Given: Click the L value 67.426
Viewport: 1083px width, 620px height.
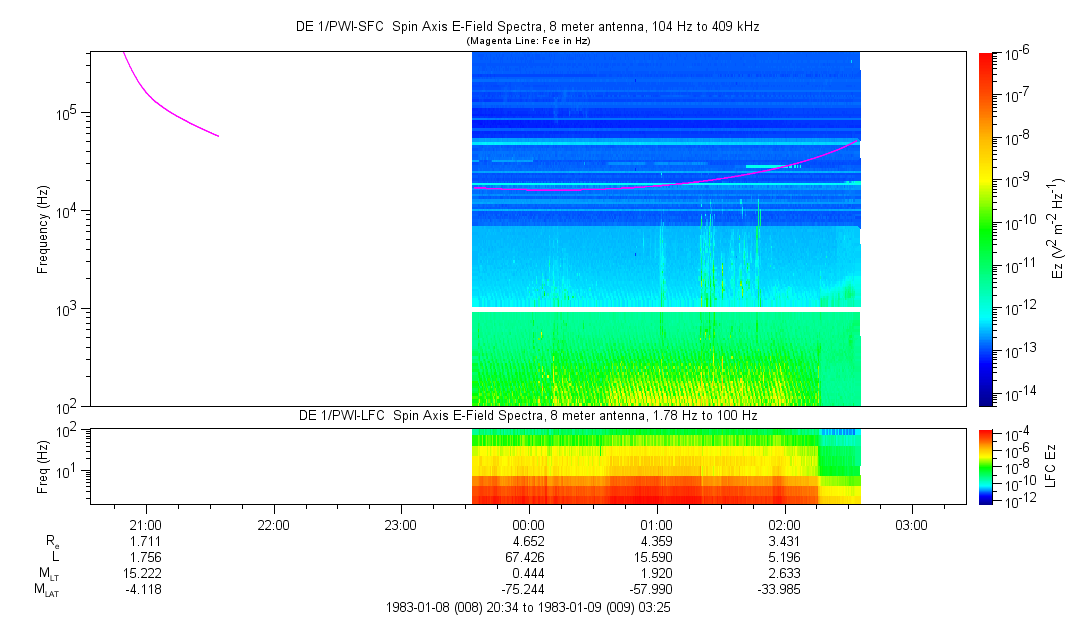Looking at the screenshot, I should click(528, 556).
